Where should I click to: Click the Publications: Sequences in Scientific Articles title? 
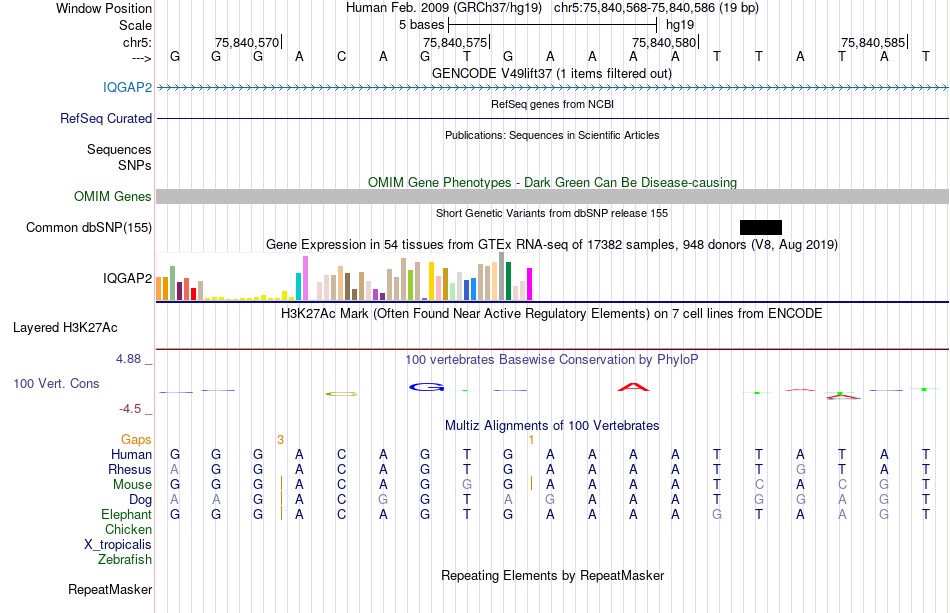pyautogui.click(x=552, y=135)
